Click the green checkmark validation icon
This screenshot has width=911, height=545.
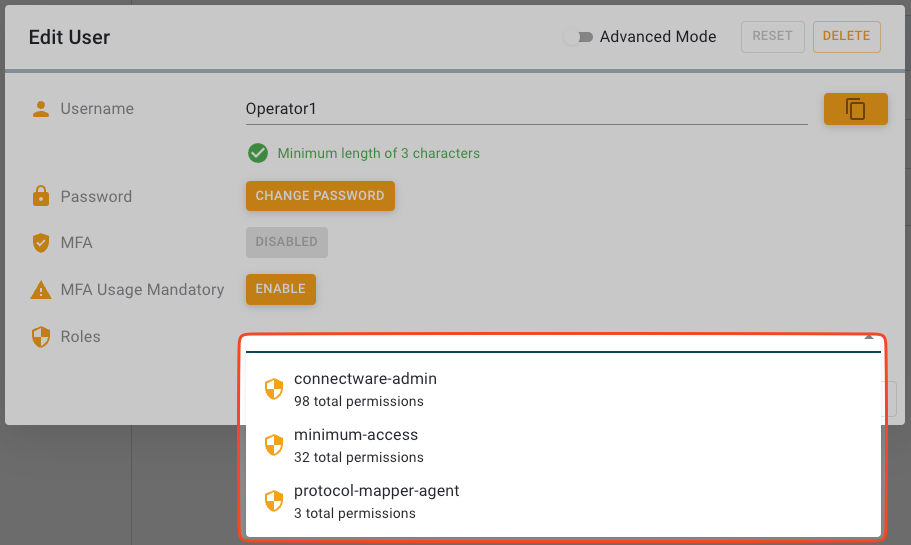click(258, 153)
